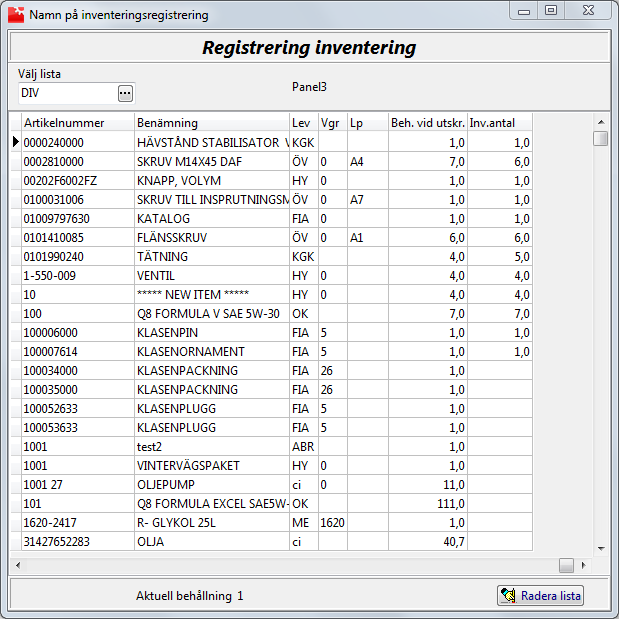Click the Lev cell ME
The image size is (619, 619).
point(304,522)
